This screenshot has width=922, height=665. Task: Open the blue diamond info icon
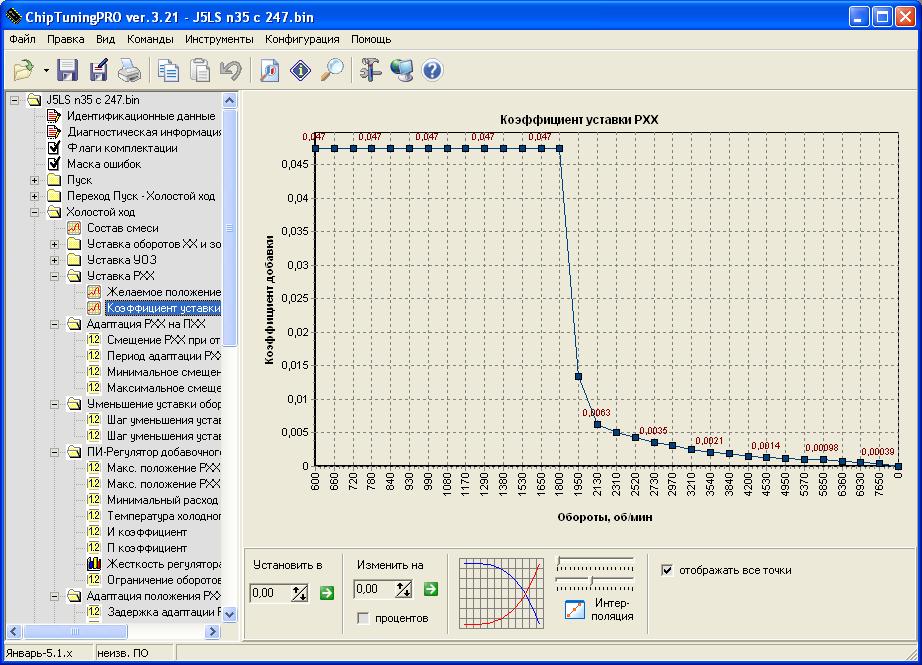300,70
